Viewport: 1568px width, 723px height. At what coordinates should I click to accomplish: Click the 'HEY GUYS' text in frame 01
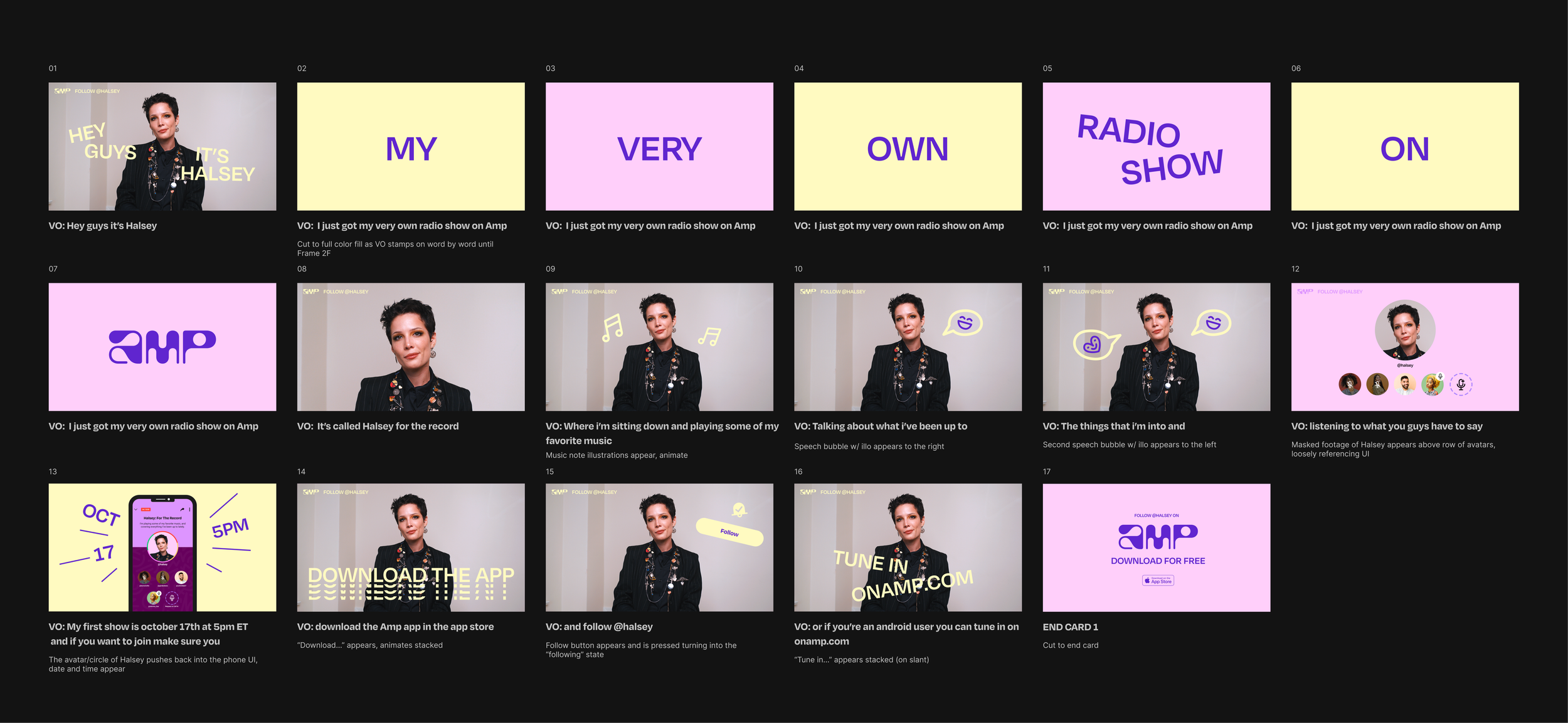tap(102, 142)
